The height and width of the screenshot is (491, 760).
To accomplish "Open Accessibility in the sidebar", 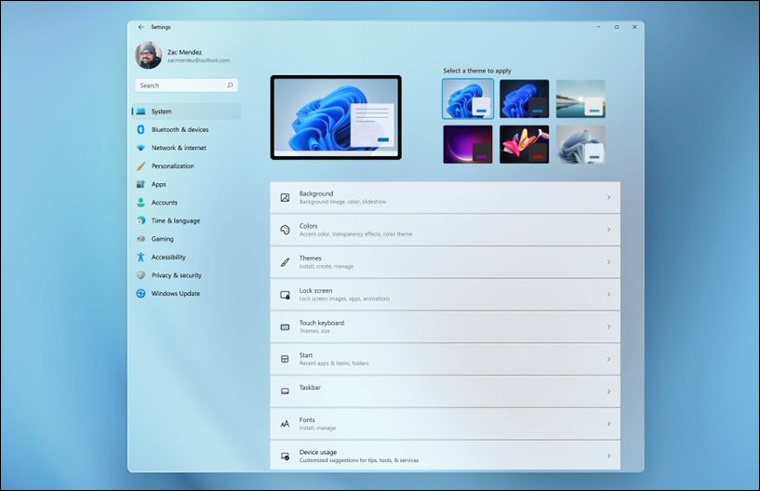I will point(186,257).
